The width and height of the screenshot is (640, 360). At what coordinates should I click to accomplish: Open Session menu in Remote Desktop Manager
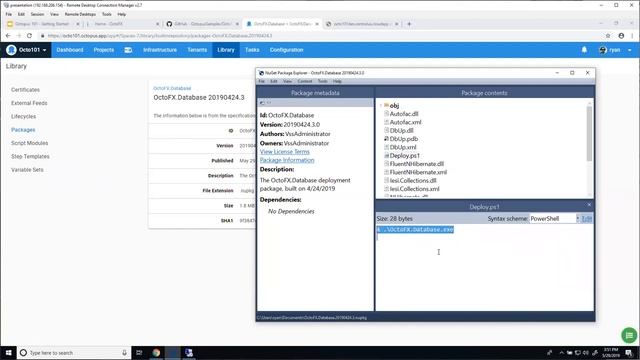pos(37,14)
